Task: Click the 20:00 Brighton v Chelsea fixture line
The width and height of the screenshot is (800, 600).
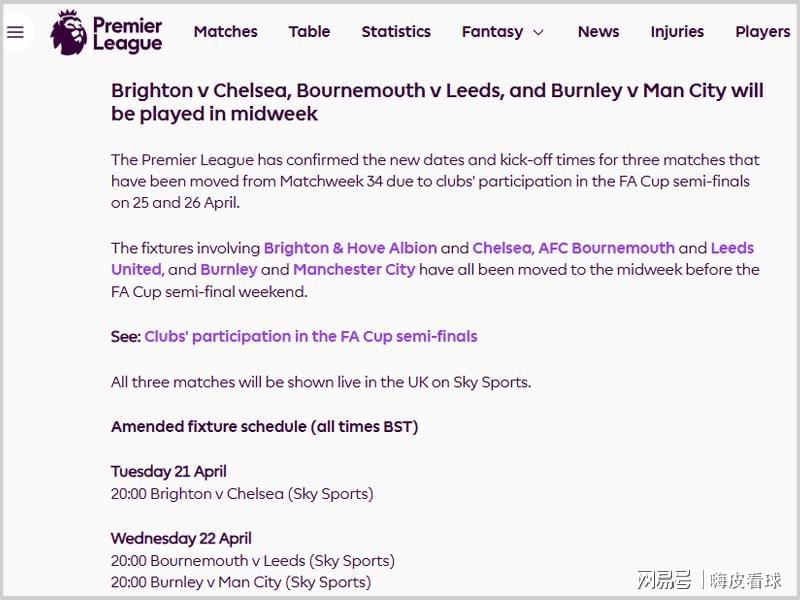Action: pos(242,494)
